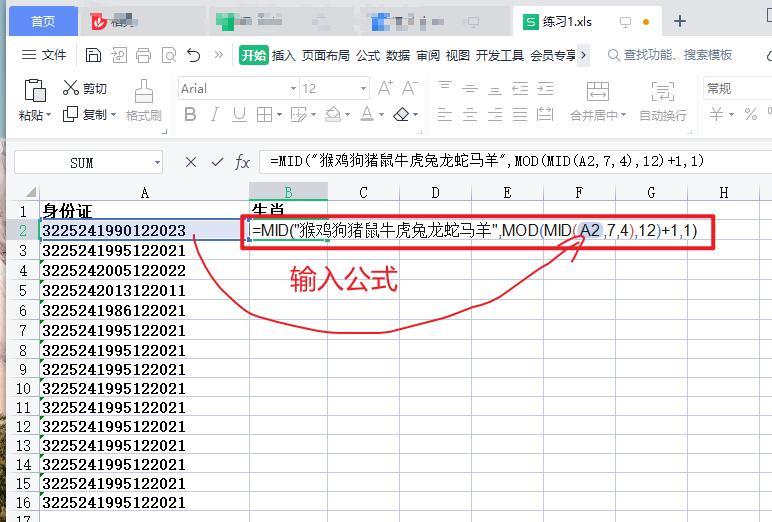
Task: Copy selection with 复制 button
Action: (89, 114)
